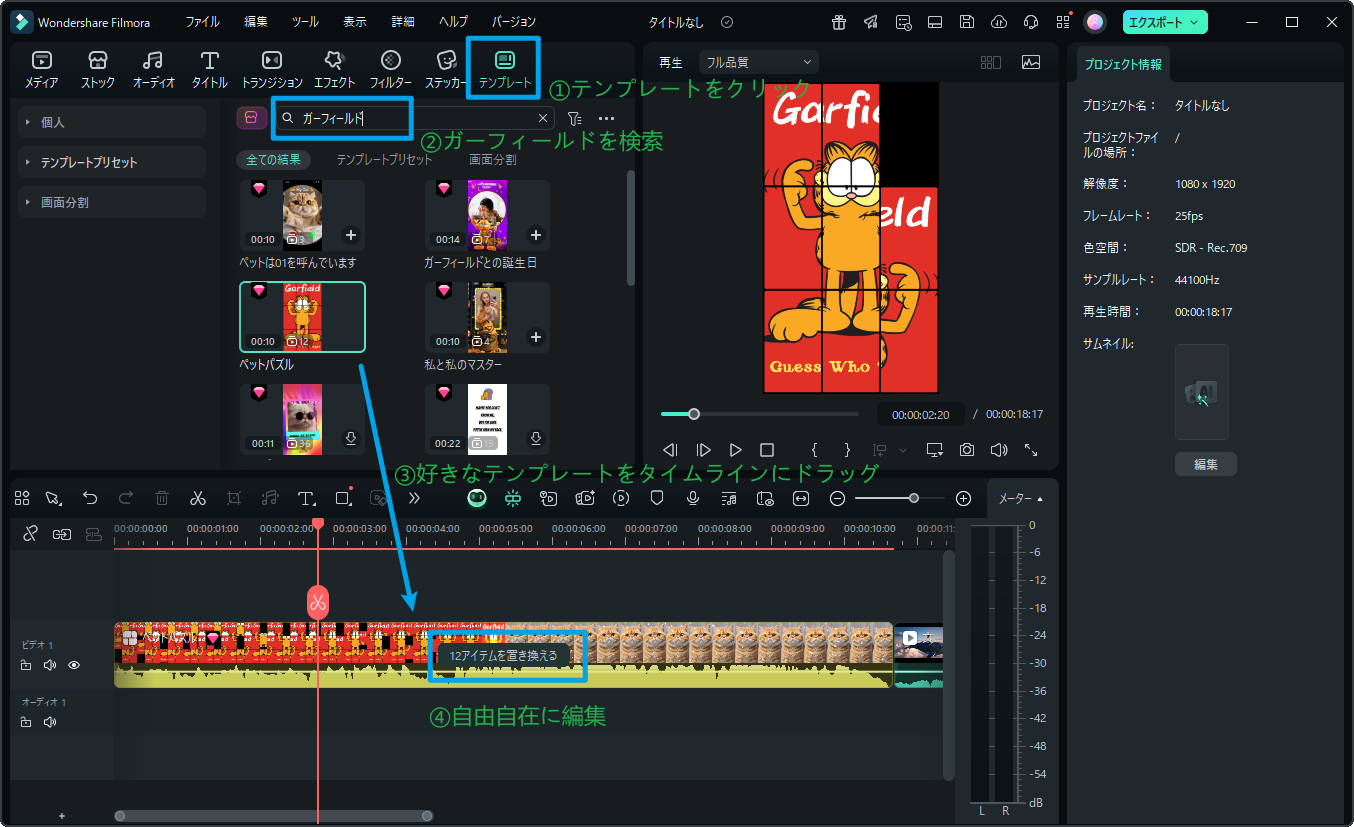This screenshot has width=1354, height=827.
Task: Zoom out timeline with minus button
Action: (x=838, y=498)
